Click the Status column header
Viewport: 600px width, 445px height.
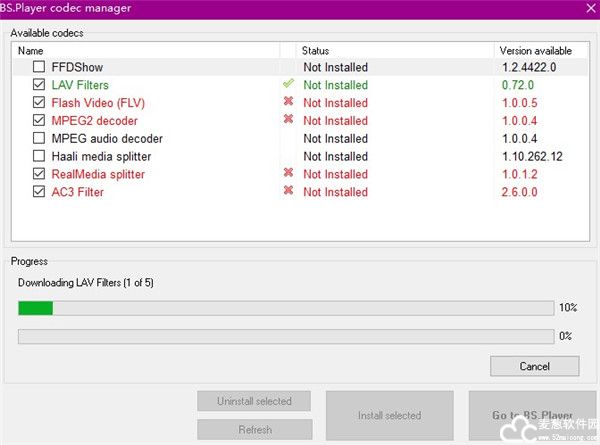(395, 51)
